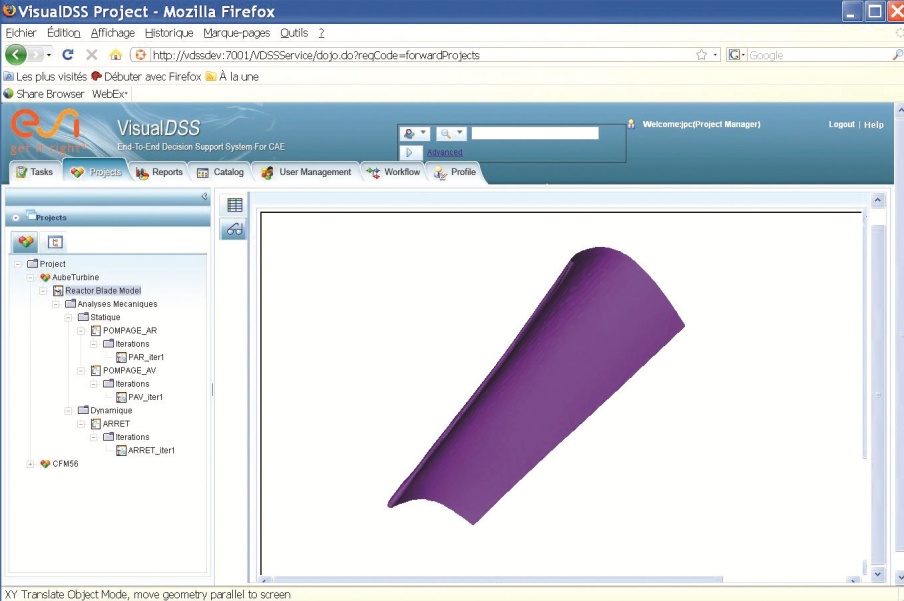Open the Tasks tab
Viewport: 904px width, 601px height.
point(34,172)
